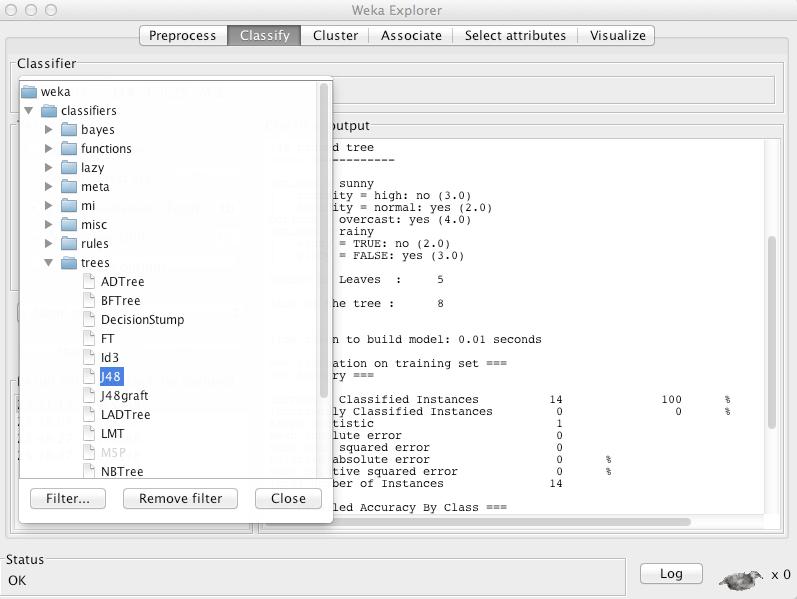Open the Log button

coord(671,574)
